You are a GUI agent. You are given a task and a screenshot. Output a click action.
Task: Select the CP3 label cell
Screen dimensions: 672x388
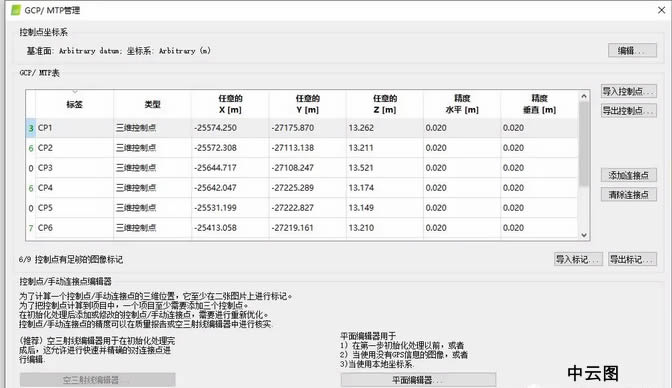pyautogui.click(x=74, y=168)
